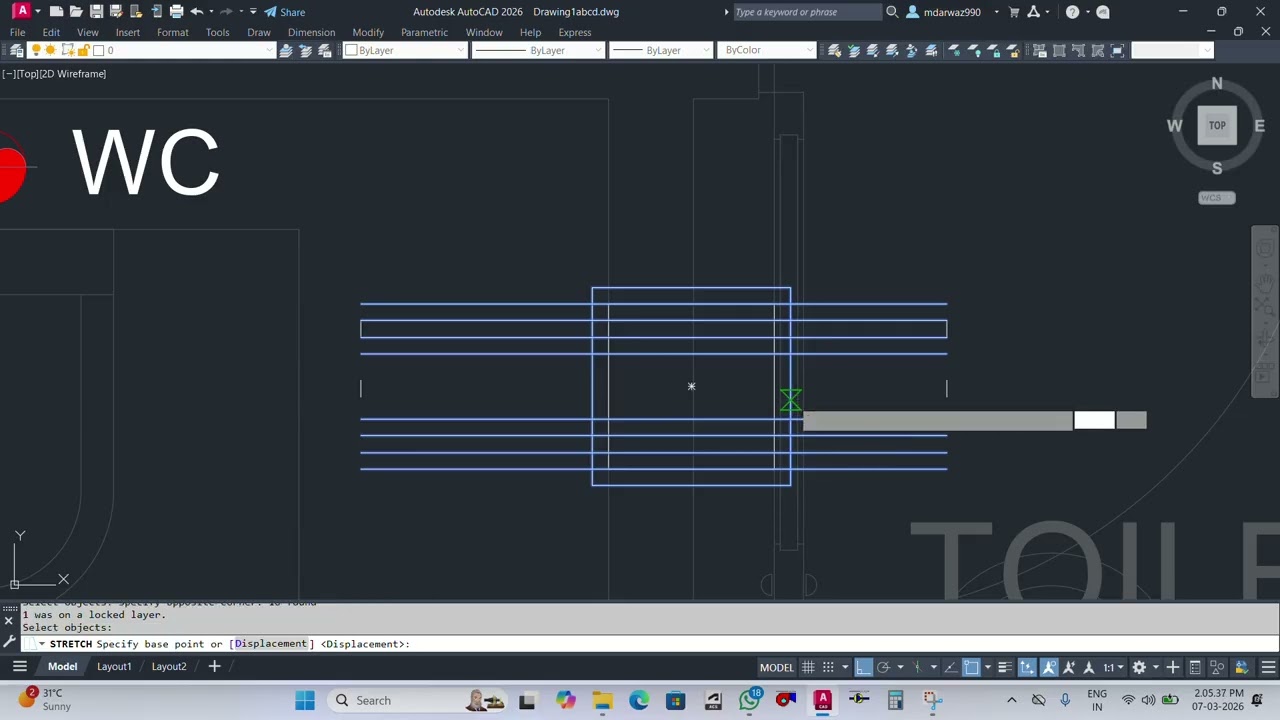Switch to the Layout1 tab
The height and width of the screenshot is (720, 1280).
tap(114, 666)
